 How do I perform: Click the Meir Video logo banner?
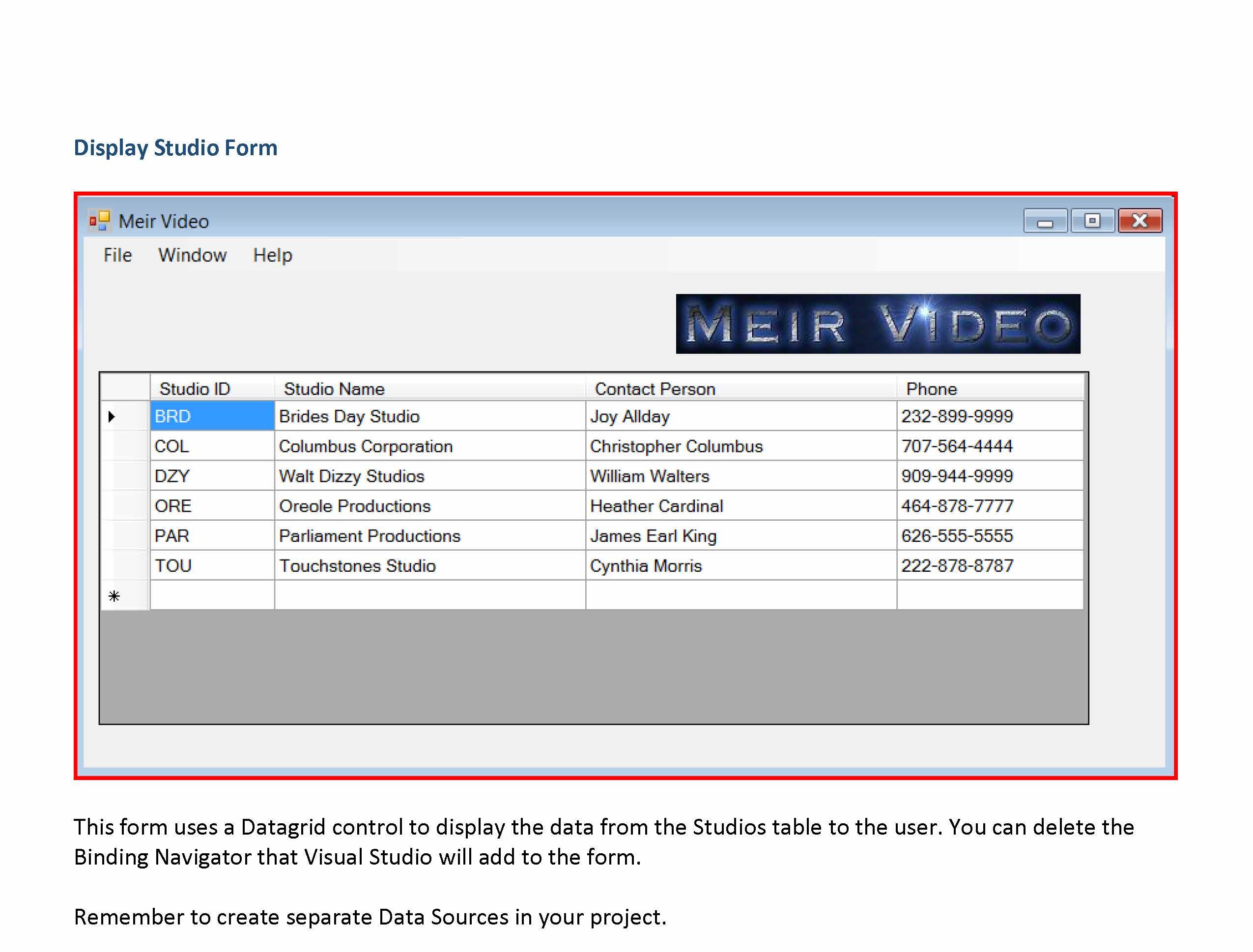(877, 324)
